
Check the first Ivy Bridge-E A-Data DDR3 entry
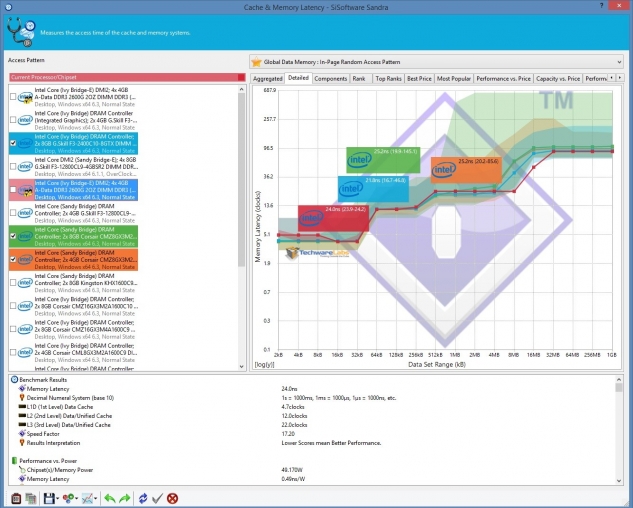coord(13,97)
